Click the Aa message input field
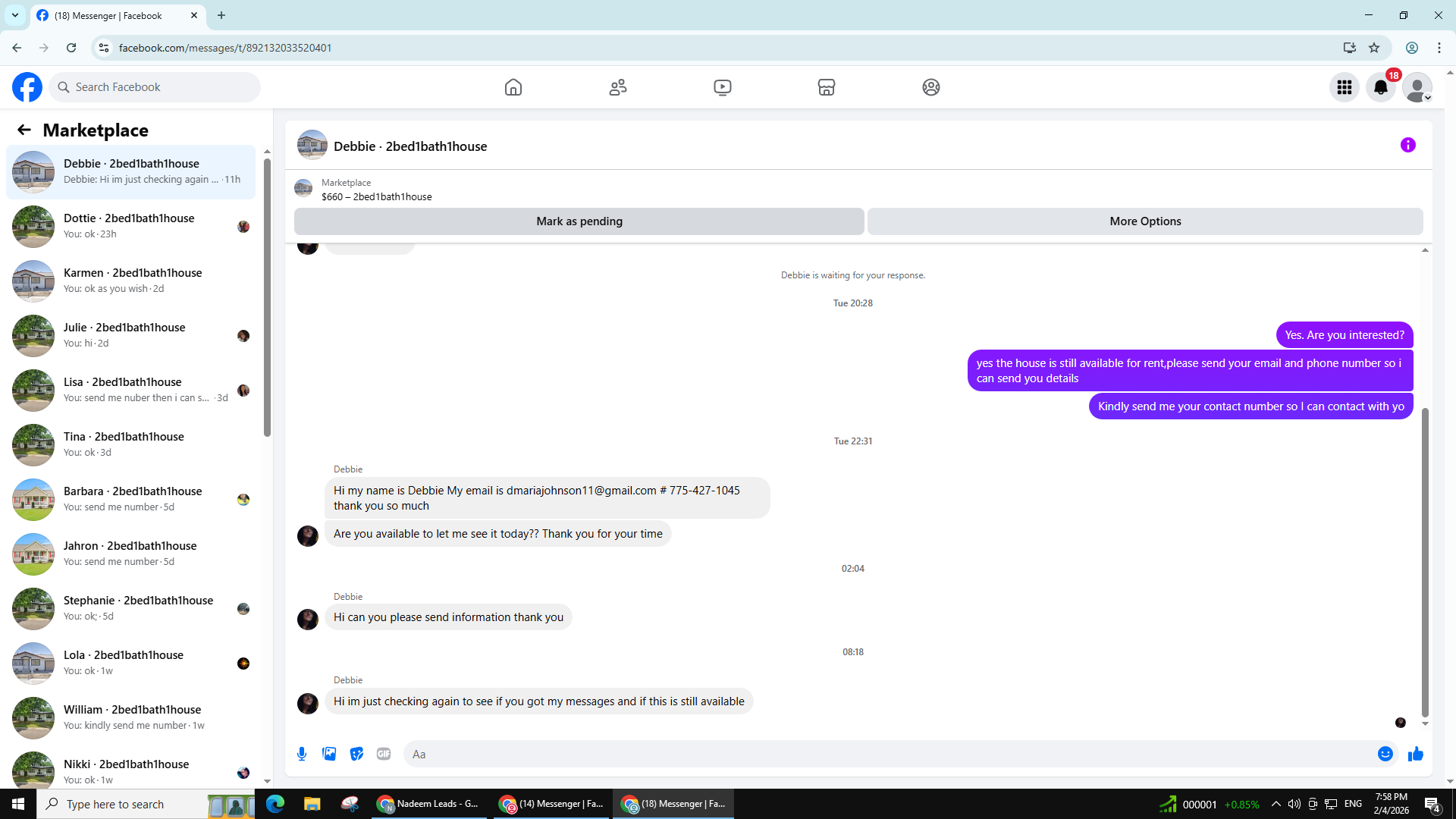This screenshot has width=1456, height=819. 887,754
